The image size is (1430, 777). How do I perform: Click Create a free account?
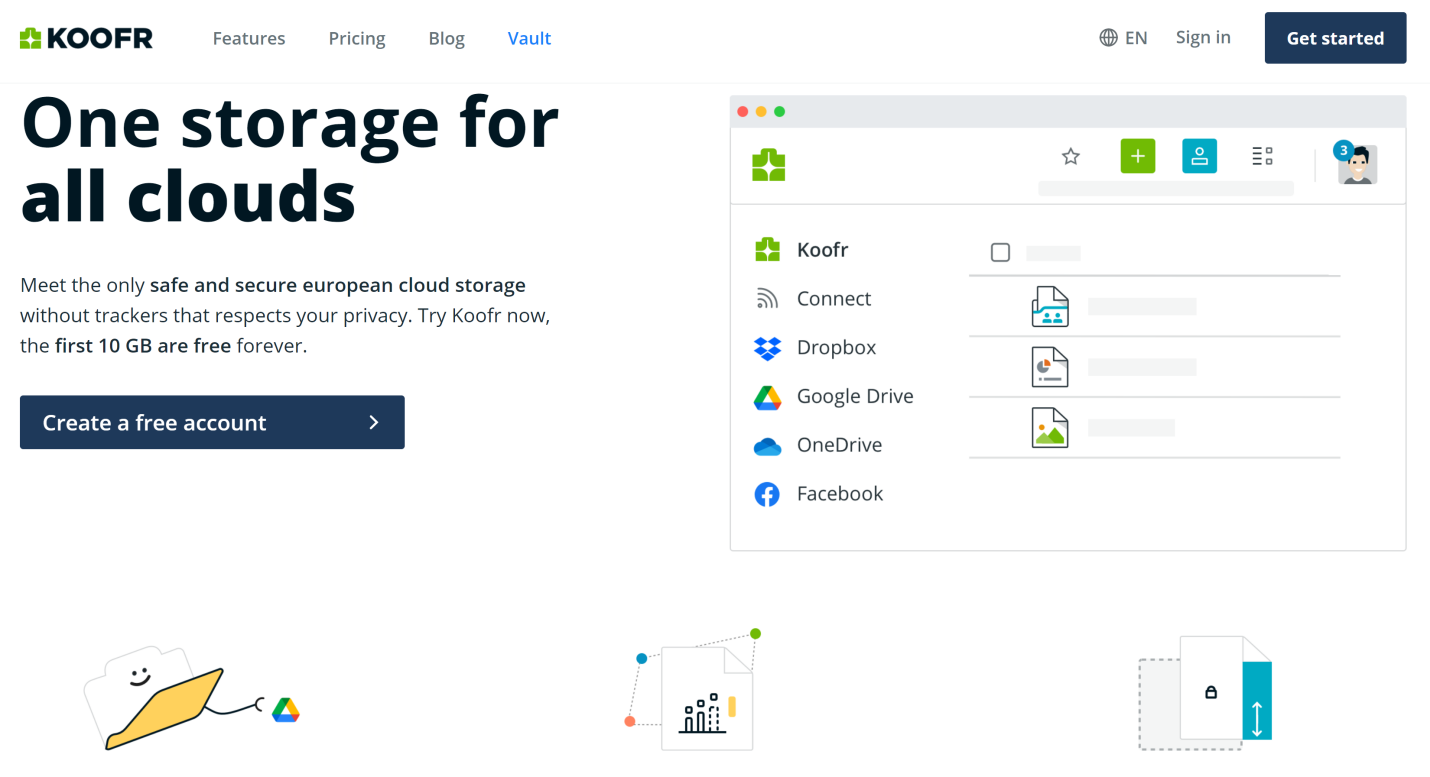pyautogui.click(x=212, y=422)
